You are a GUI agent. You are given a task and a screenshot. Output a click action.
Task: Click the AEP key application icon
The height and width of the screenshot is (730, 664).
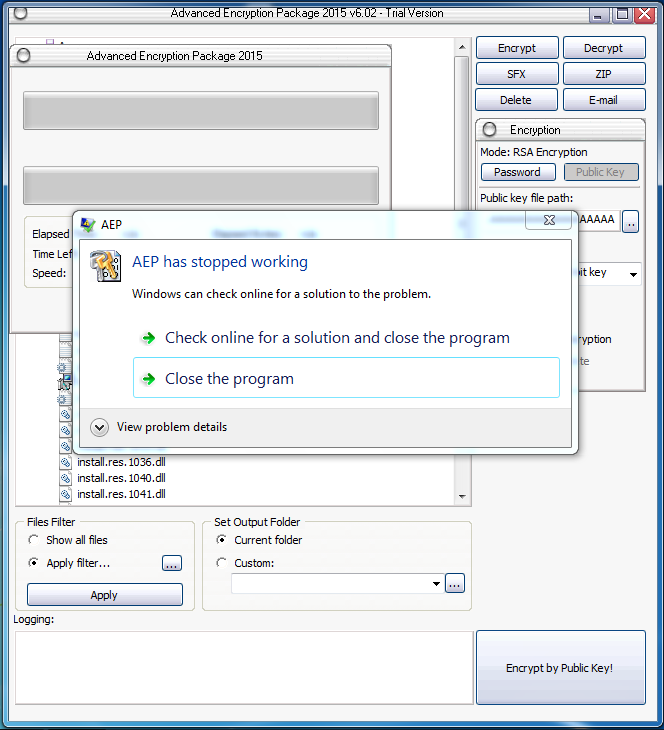click(106, 266)
